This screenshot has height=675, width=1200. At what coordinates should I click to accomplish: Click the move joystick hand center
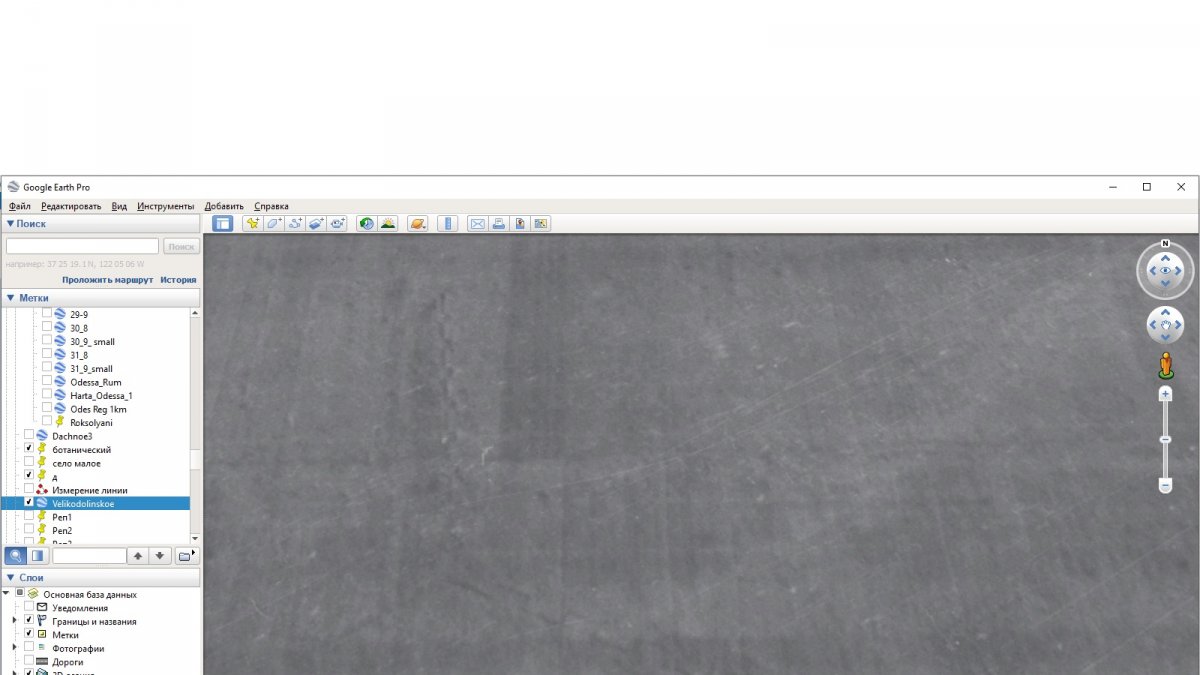click(1165, 325)
